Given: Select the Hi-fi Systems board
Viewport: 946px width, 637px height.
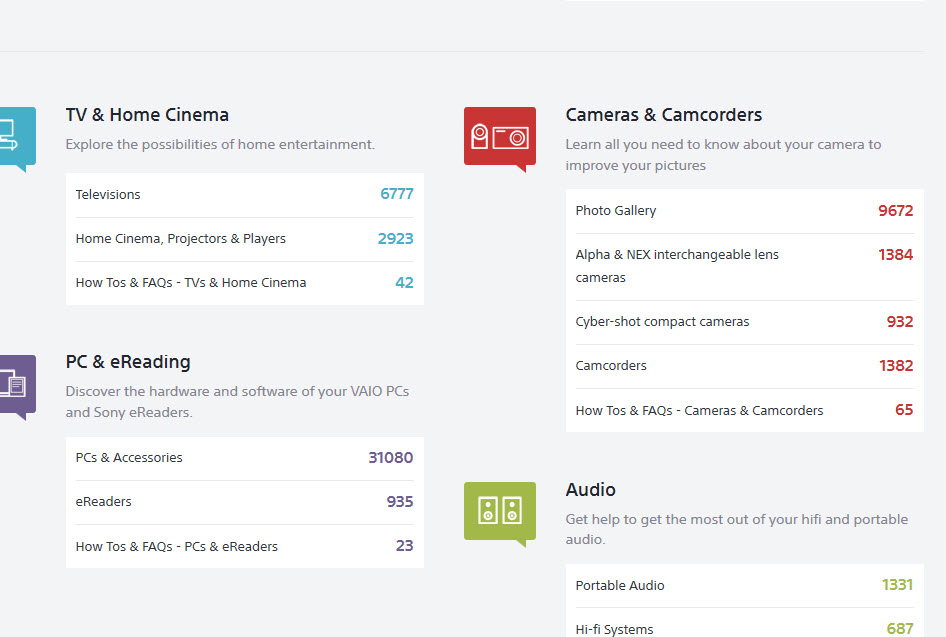Looking at the screenshot, I should click(615, 629).
